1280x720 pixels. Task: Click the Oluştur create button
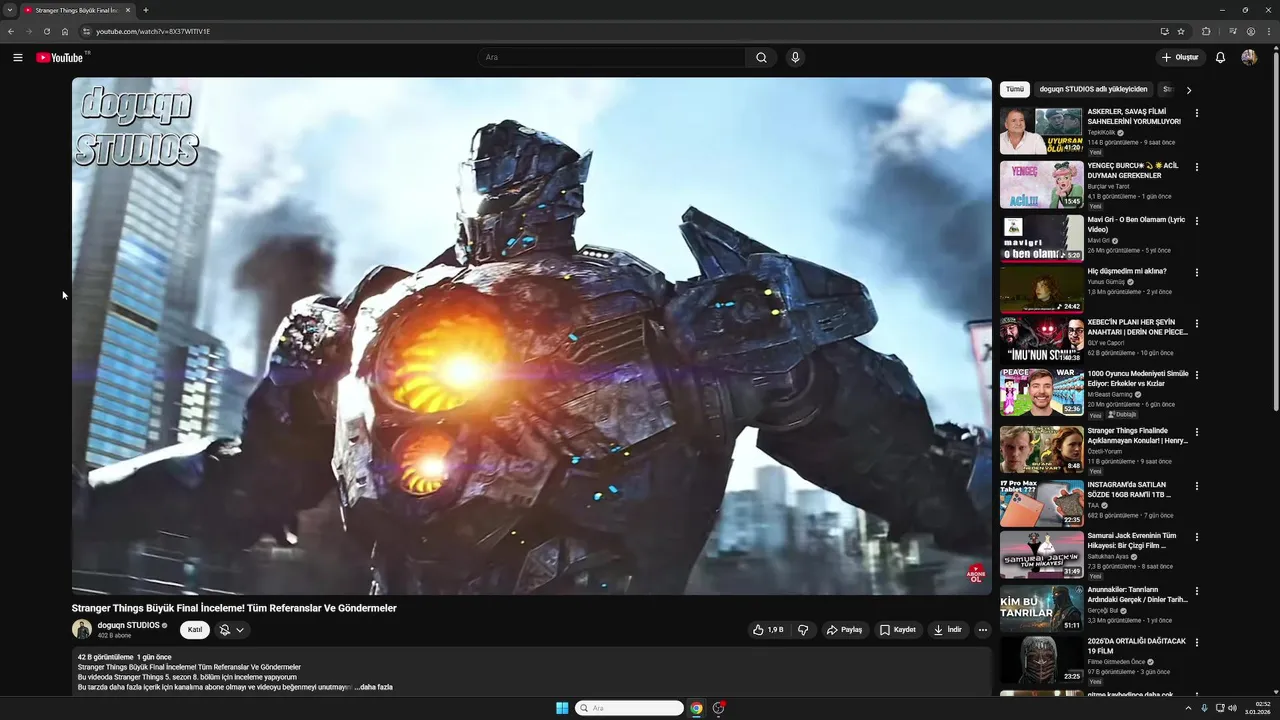click(x=1180, y=58)
